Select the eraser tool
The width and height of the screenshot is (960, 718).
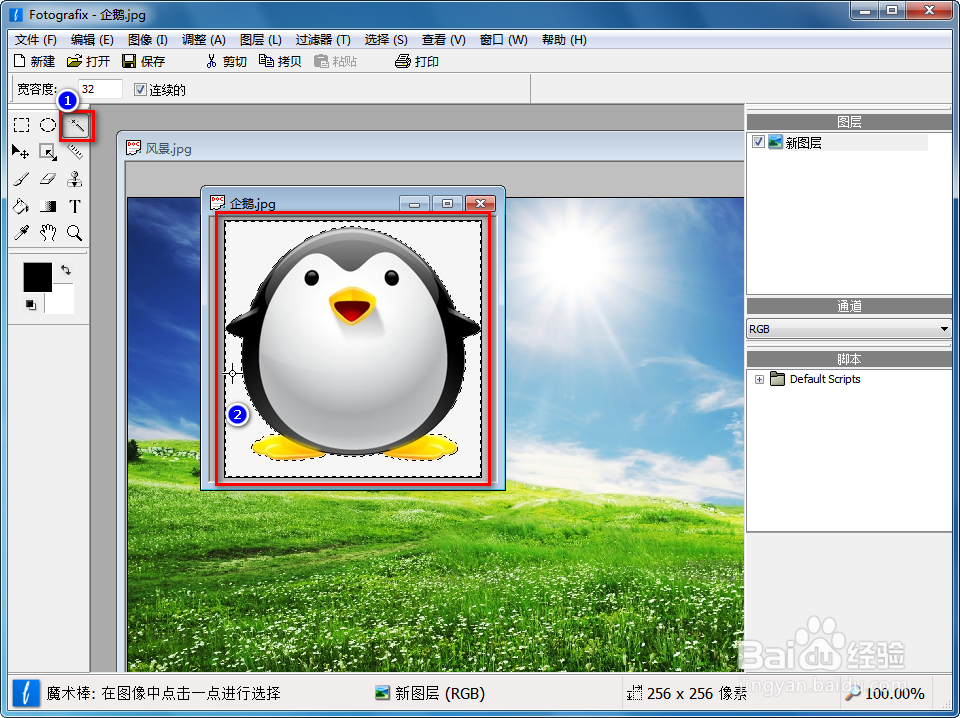48,179
